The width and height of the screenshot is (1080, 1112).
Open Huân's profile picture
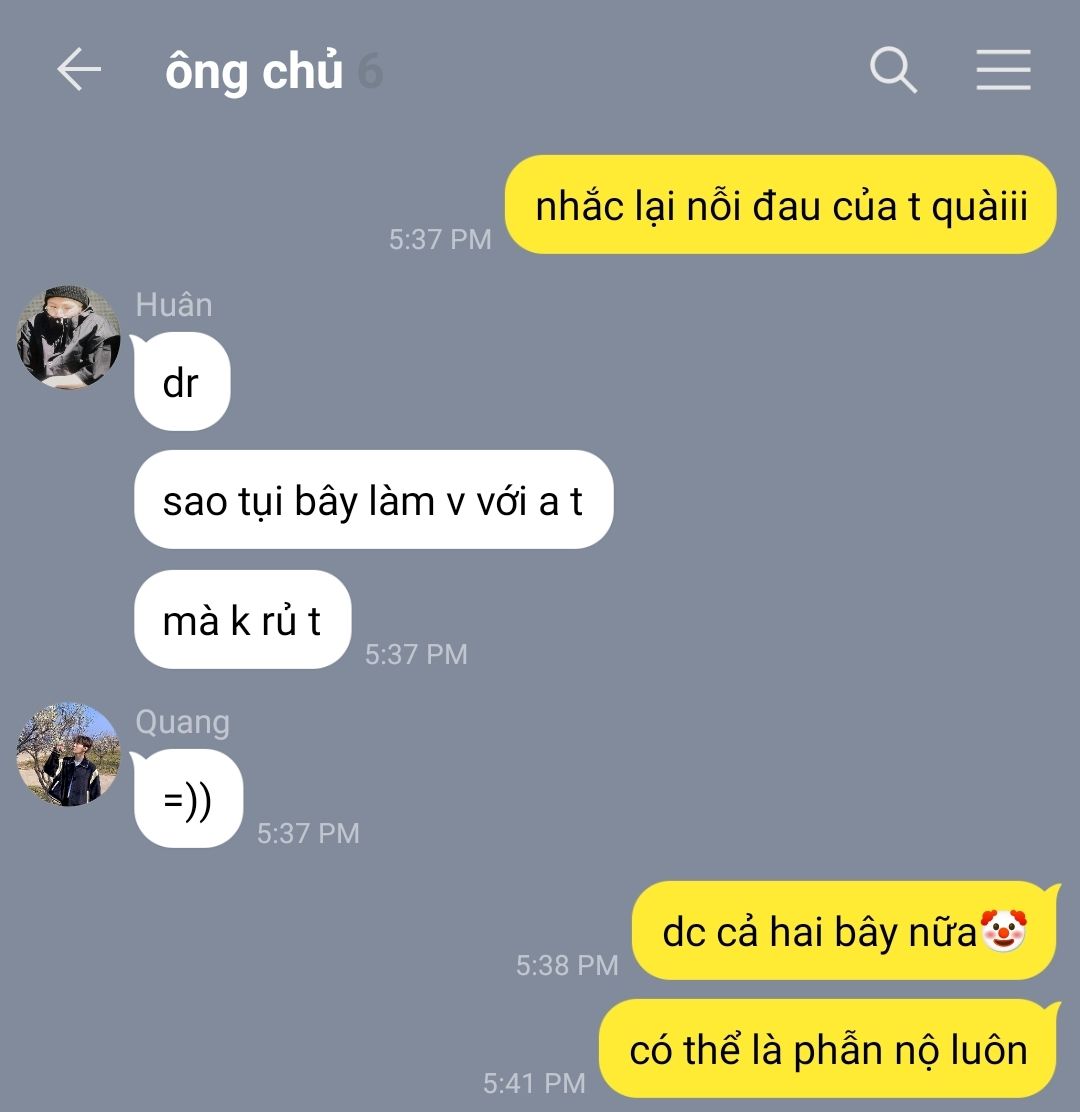coord(68,337)
